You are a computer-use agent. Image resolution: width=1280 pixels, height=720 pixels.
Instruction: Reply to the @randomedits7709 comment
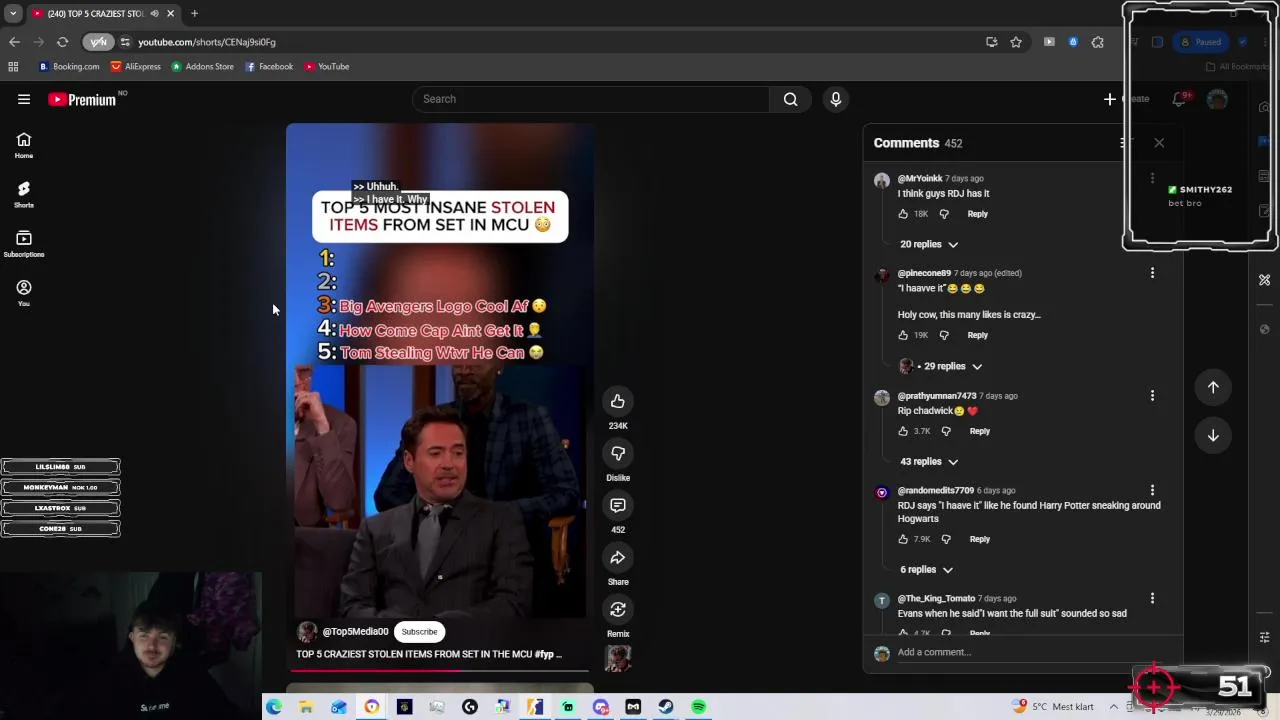(x=979, y=539)
